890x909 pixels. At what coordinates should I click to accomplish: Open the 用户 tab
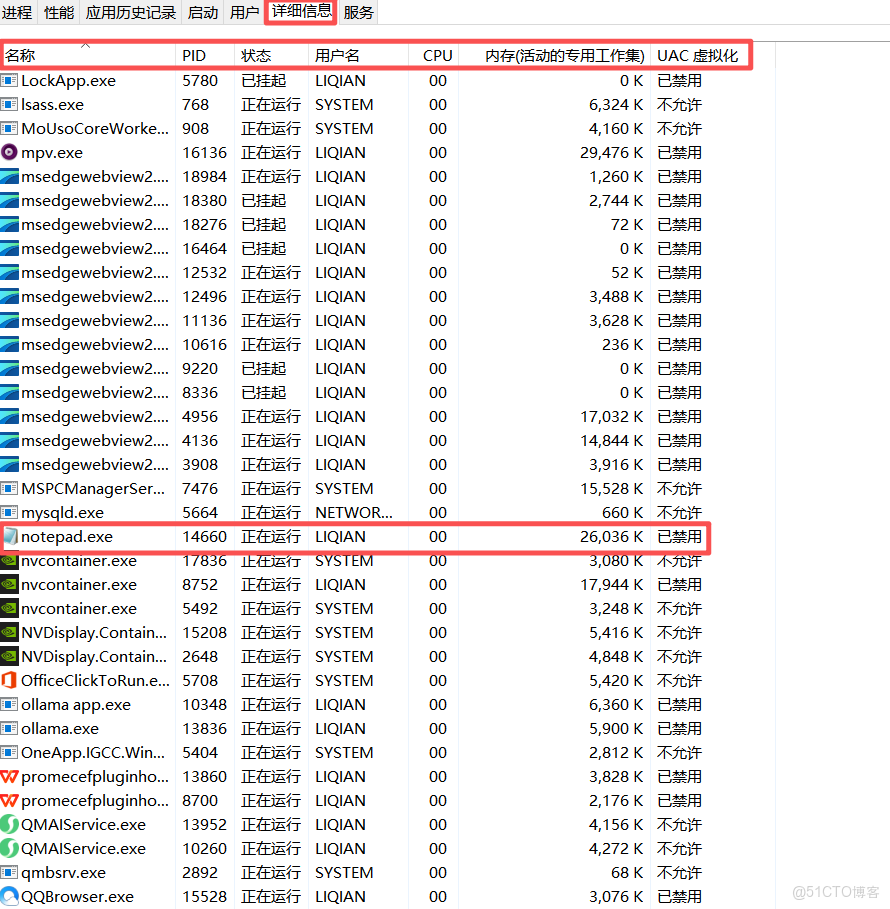click(244, 12)
